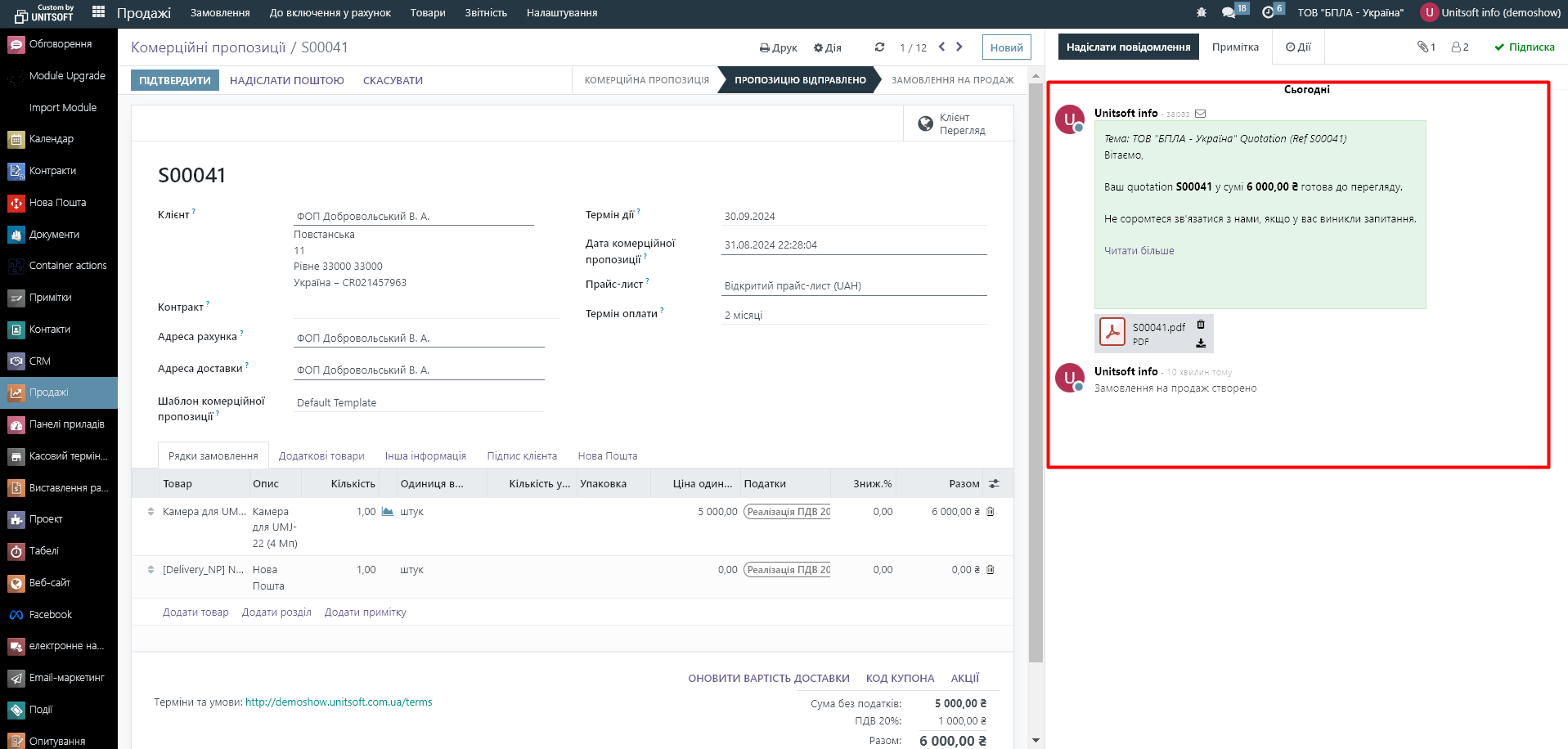Open the Дія actions dropdown
Image resolution: width=1568 pixels, height=749 pixels.
click(x=827, y=47)
